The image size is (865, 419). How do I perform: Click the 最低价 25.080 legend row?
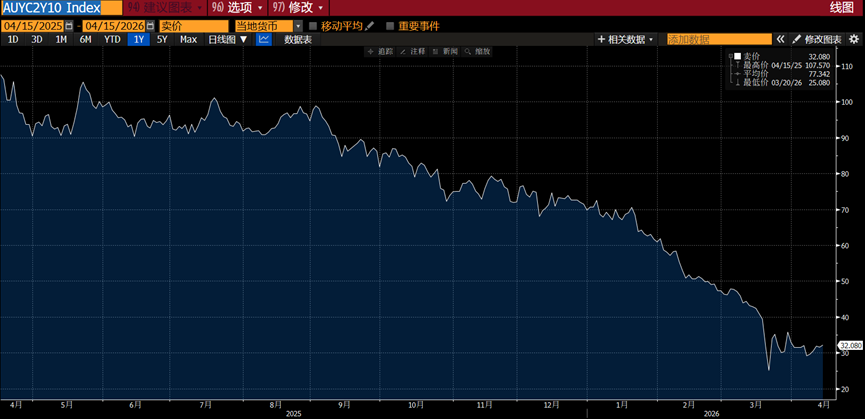(x=783, y=83)
